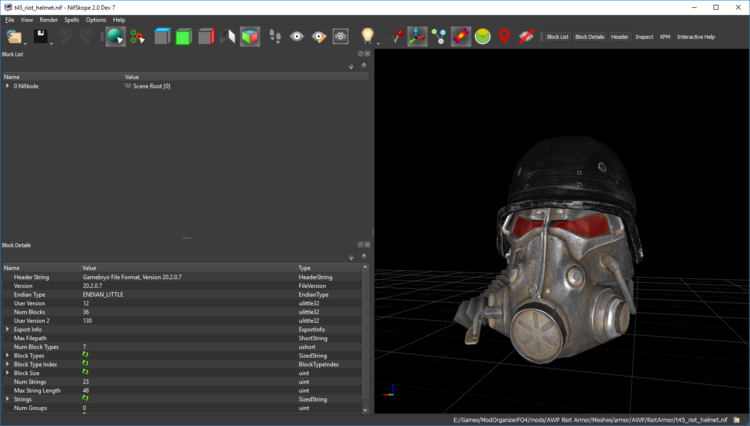
Task: Toggle the Header panel button
Action: tap(619, 37)
